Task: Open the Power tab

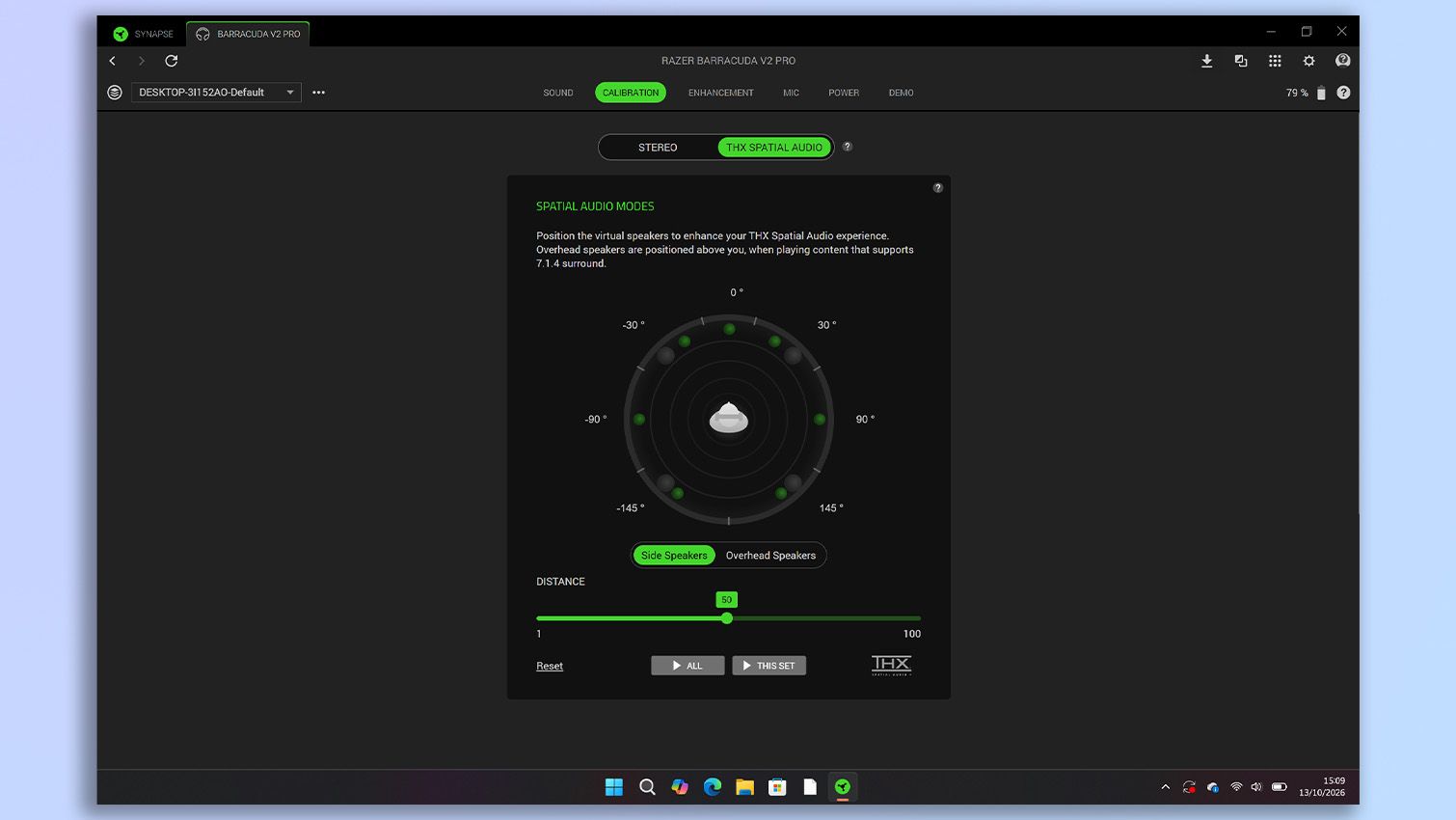Action: click(x=844, y=93)
